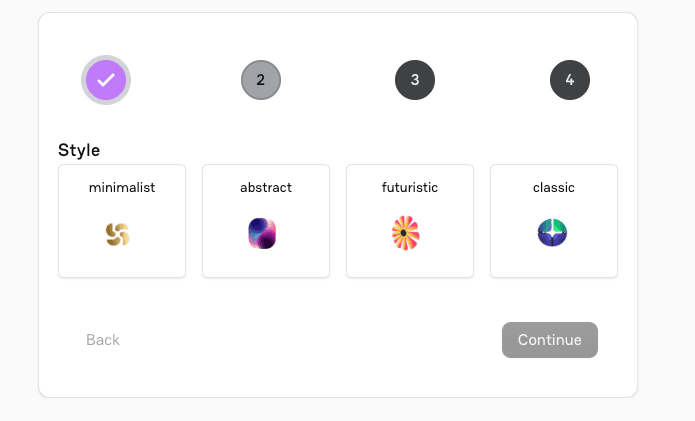Open step 4 of the wizard
This screenshot has width=695, height=421.
(570, 80)
